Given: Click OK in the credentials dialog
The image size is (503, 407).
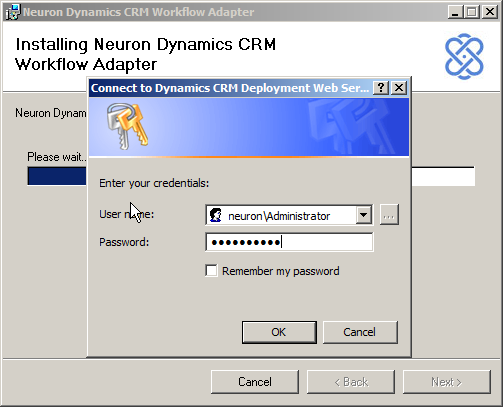Looking at the screenshot, I should [279, 332].
